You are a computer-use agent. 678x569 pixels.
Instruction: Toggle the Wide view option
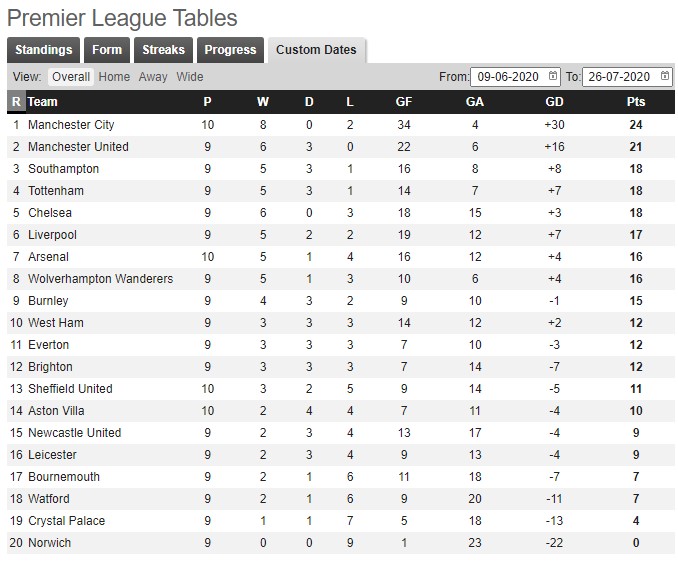coord(189,77)
